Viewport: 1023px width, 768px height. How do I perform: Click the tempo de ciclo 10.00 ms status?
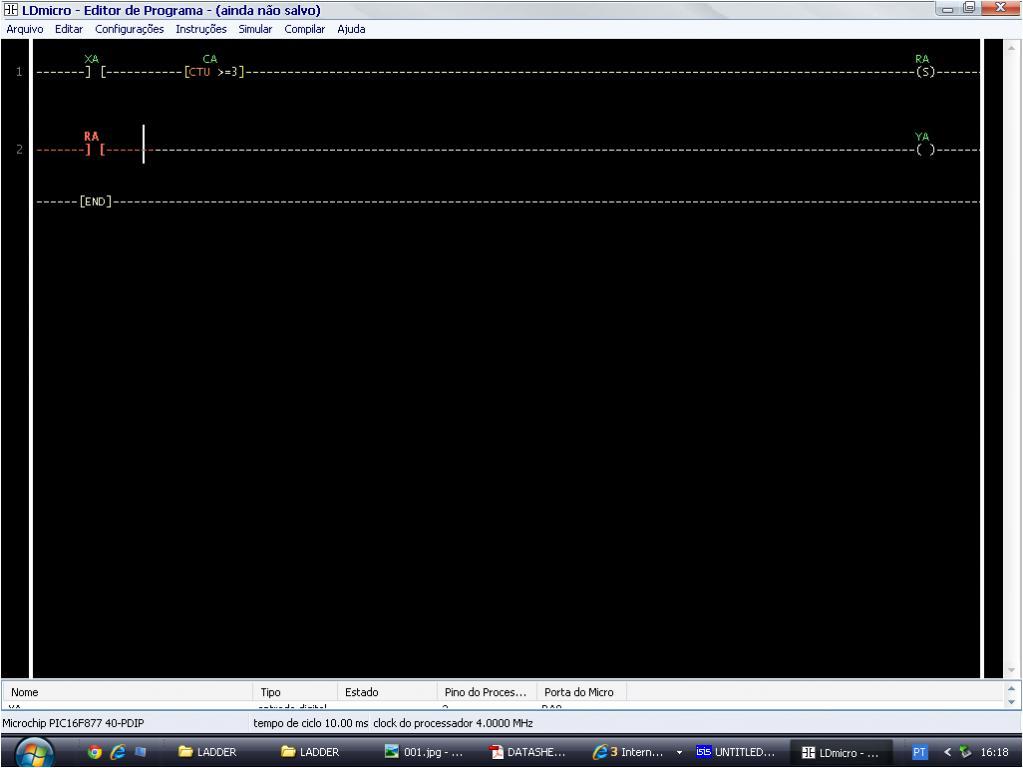(311, 723)
